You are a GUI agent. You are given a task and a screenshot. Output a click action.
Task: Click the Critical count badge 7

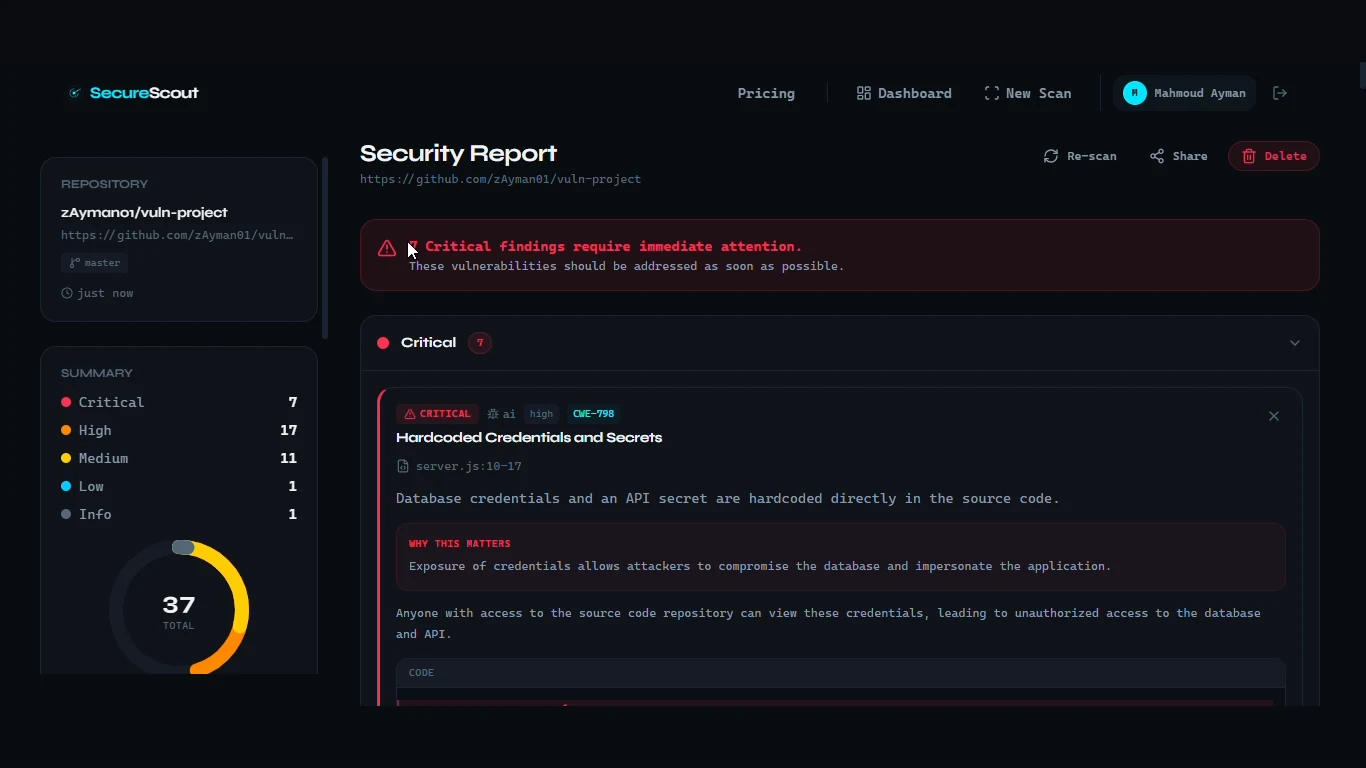point(480,343)
